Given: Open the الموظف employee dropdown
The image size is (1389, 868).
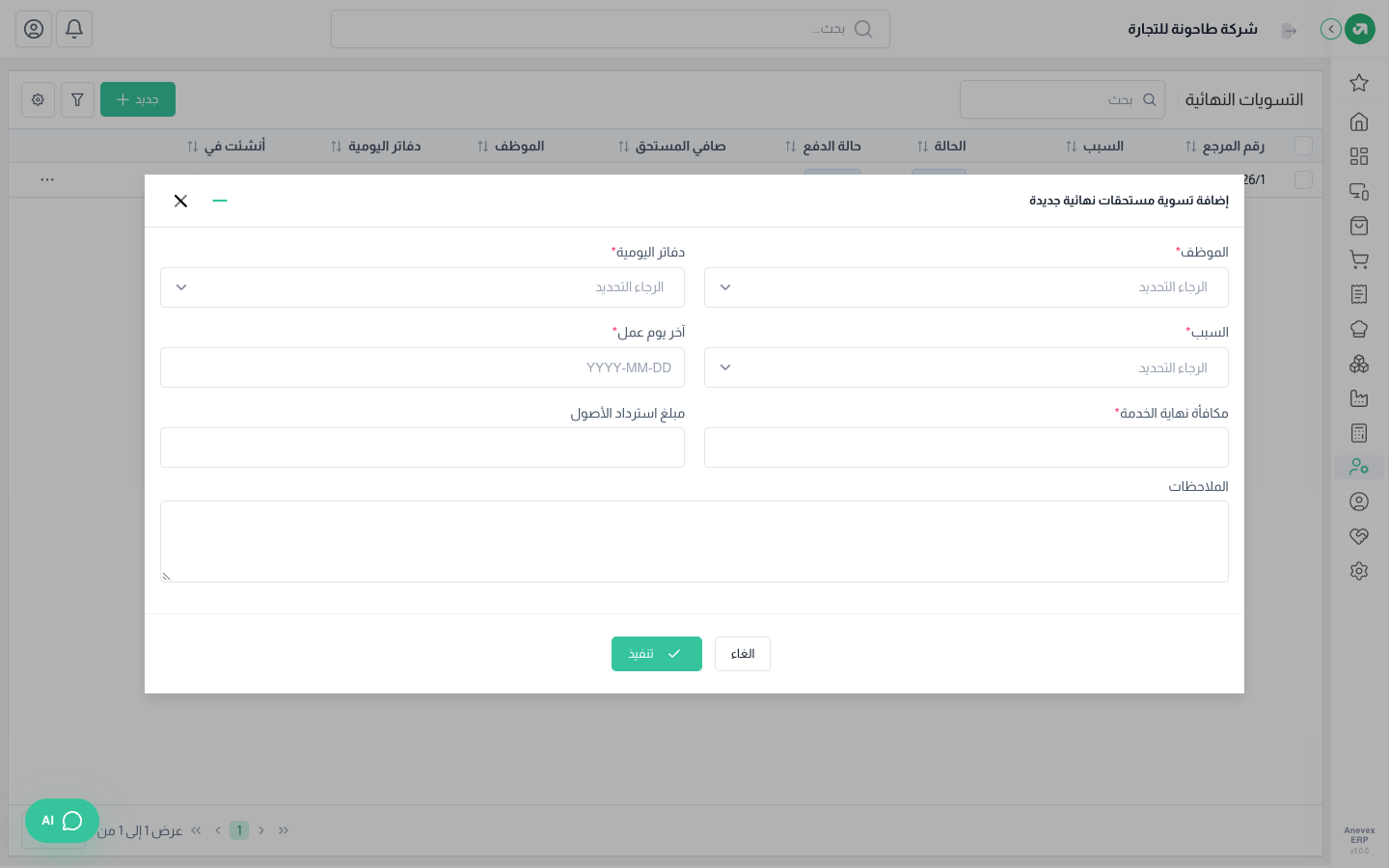Looking at the screenshot, I should [x=967, y=287].
